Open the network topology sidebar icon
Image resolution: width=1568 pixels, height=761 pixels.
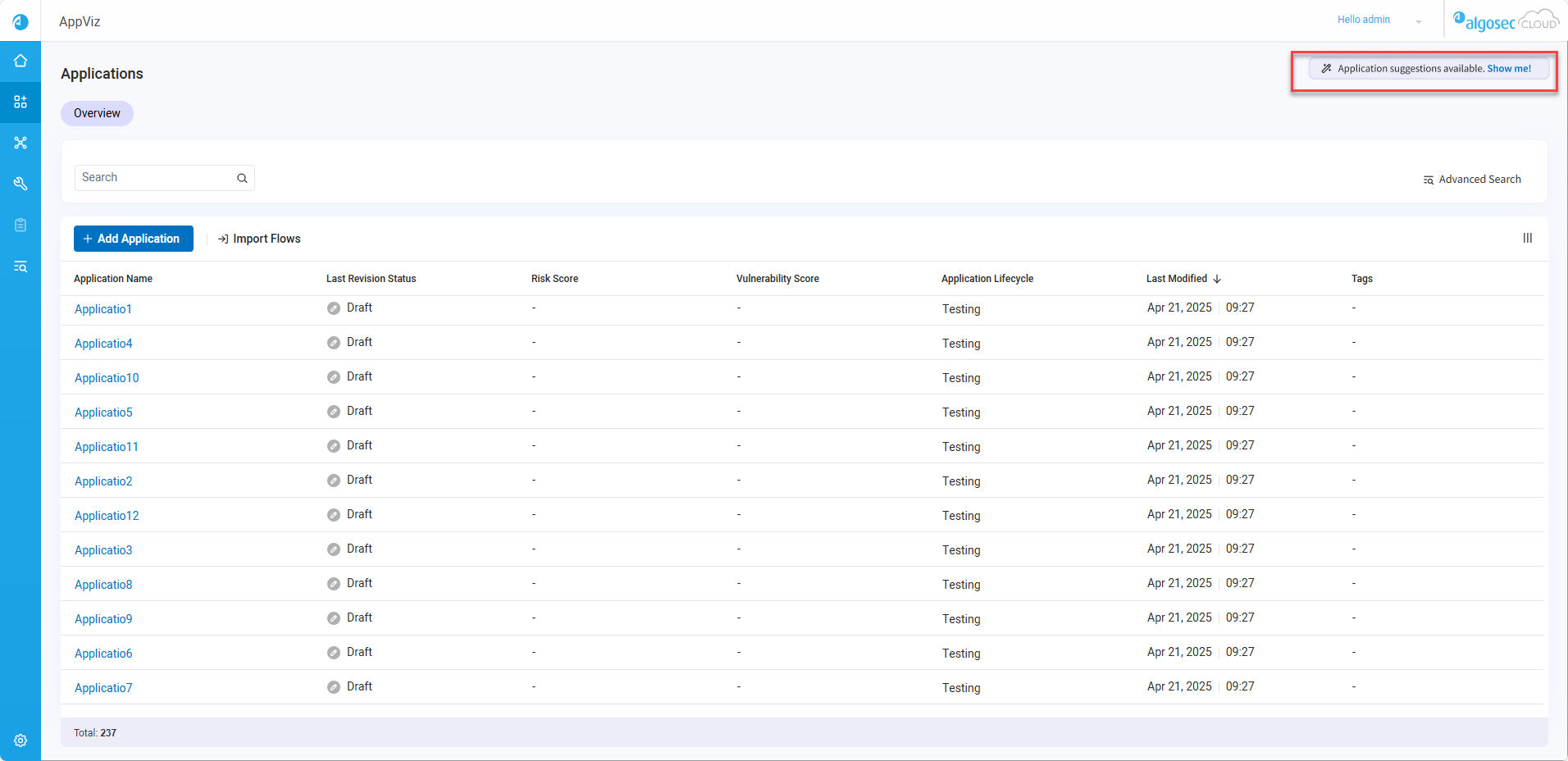tap(21, 143)
